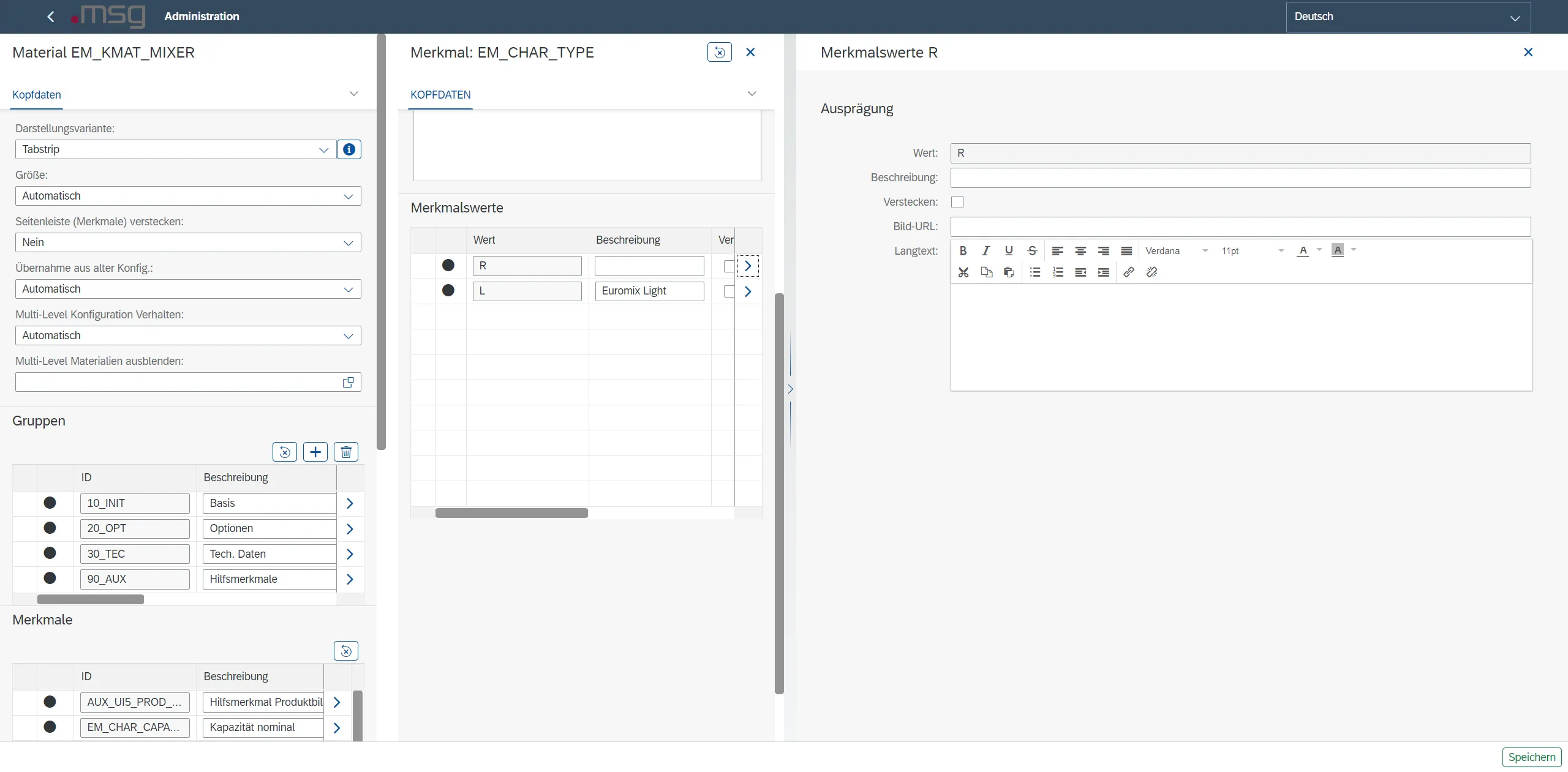Click the insert link icon
Image resolution: width=1568 pixels, height=772 pixels.
(1128, 272)
